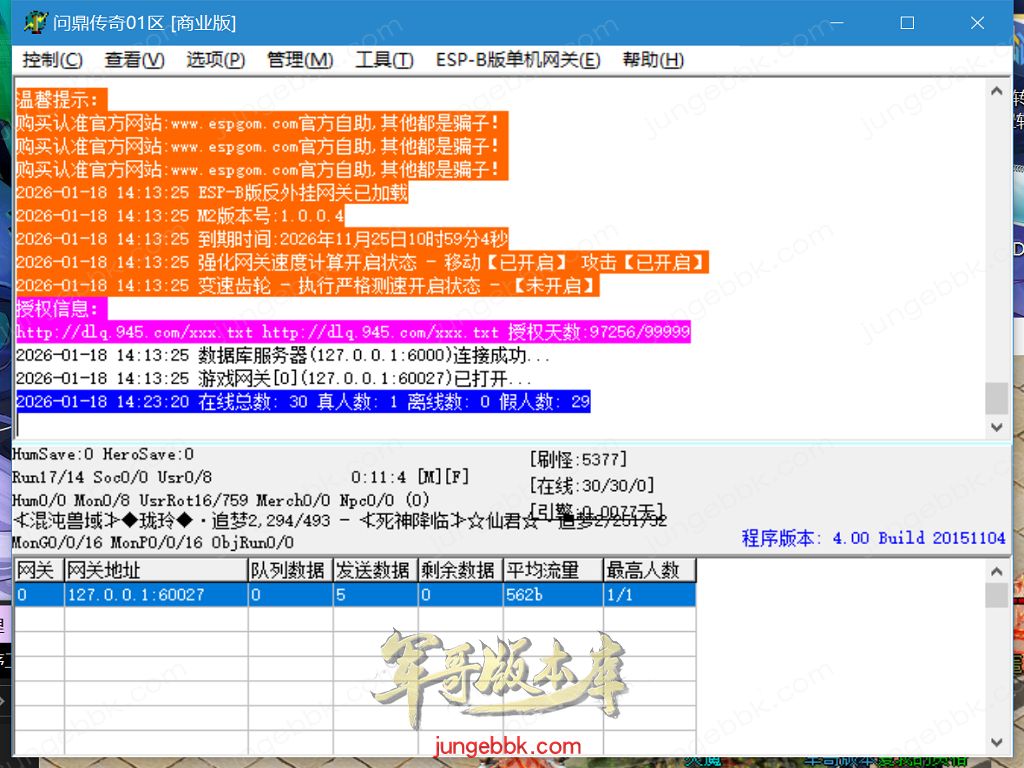Click the 0:11:4 [M][F] uptime text
The width and height of the screenshot is (1024, 768).
pyautogui.click(x=410, y=477)
